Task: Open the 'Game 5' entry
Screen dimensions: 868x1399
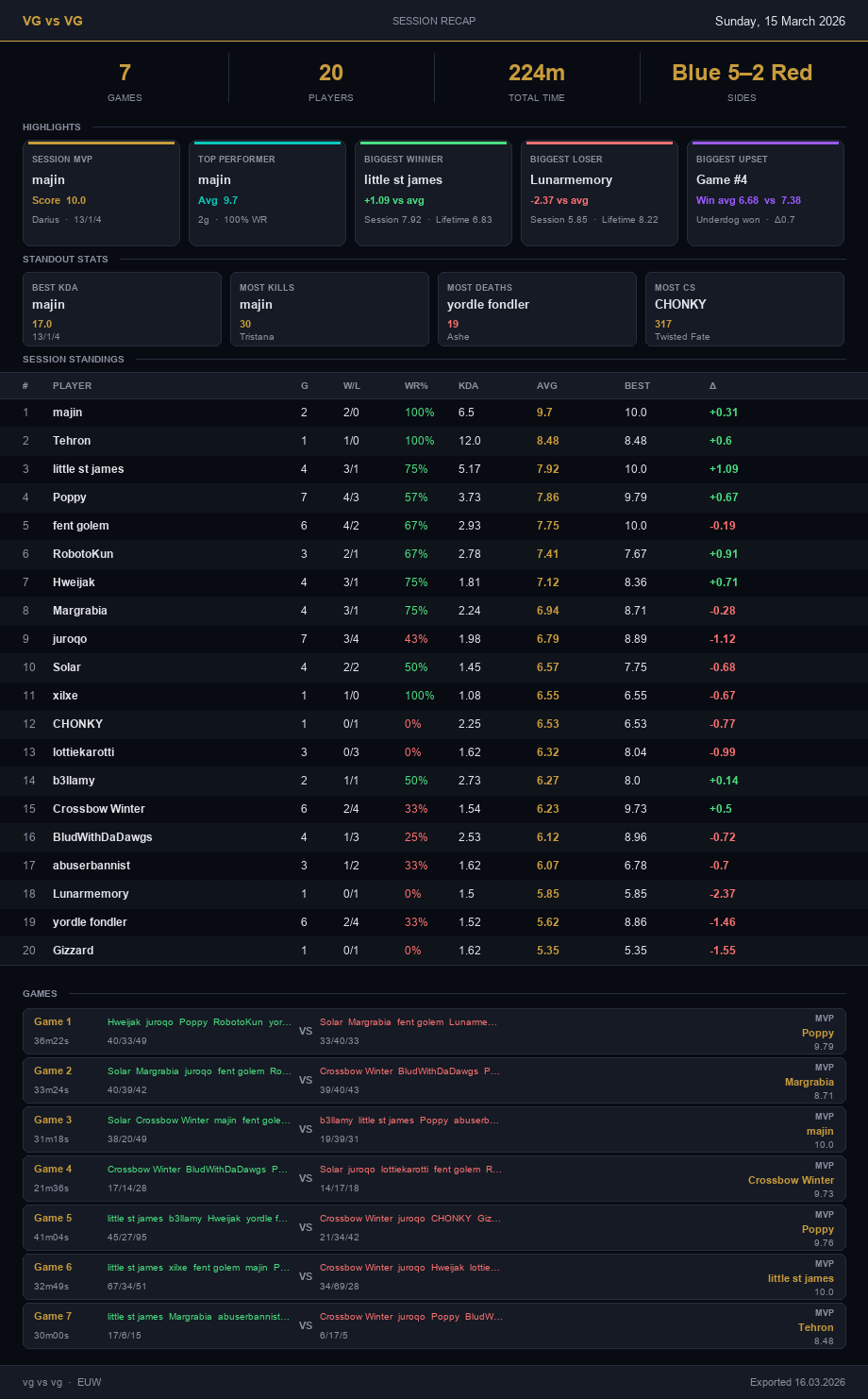Action: coord(434,1227)
